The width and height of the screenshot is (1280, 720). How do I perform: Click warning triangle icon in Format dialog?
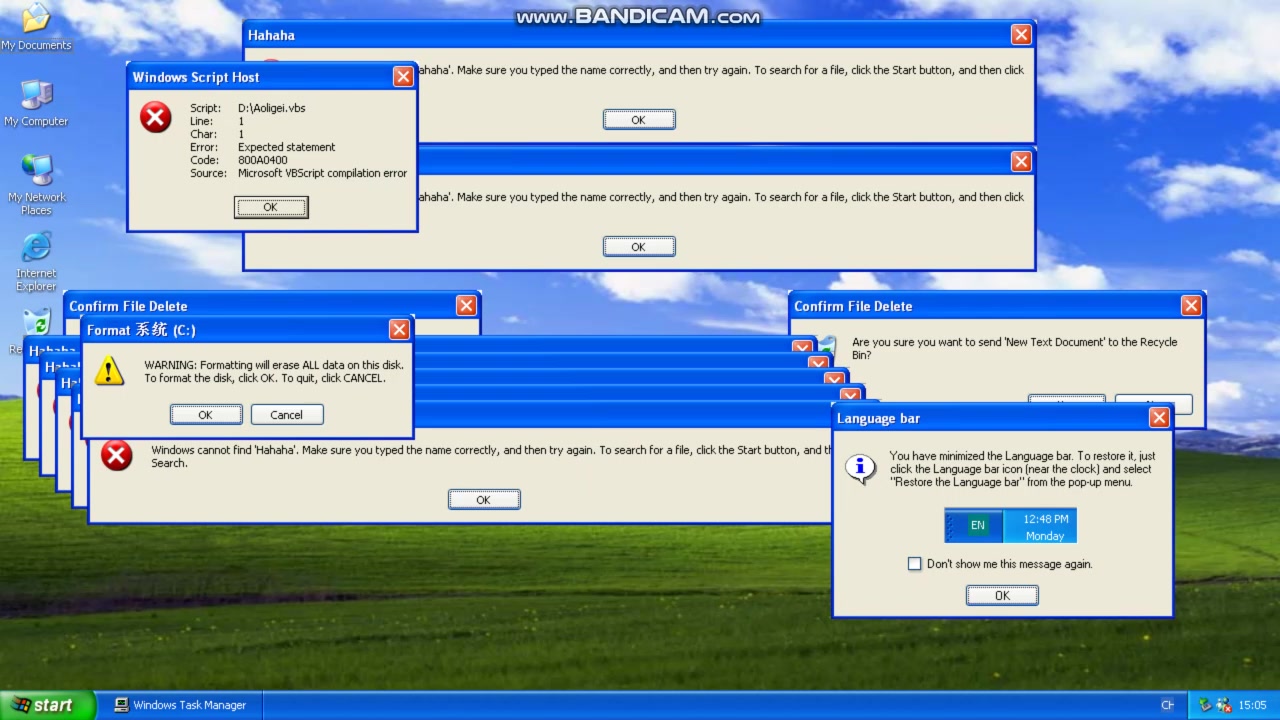[109, 371]
